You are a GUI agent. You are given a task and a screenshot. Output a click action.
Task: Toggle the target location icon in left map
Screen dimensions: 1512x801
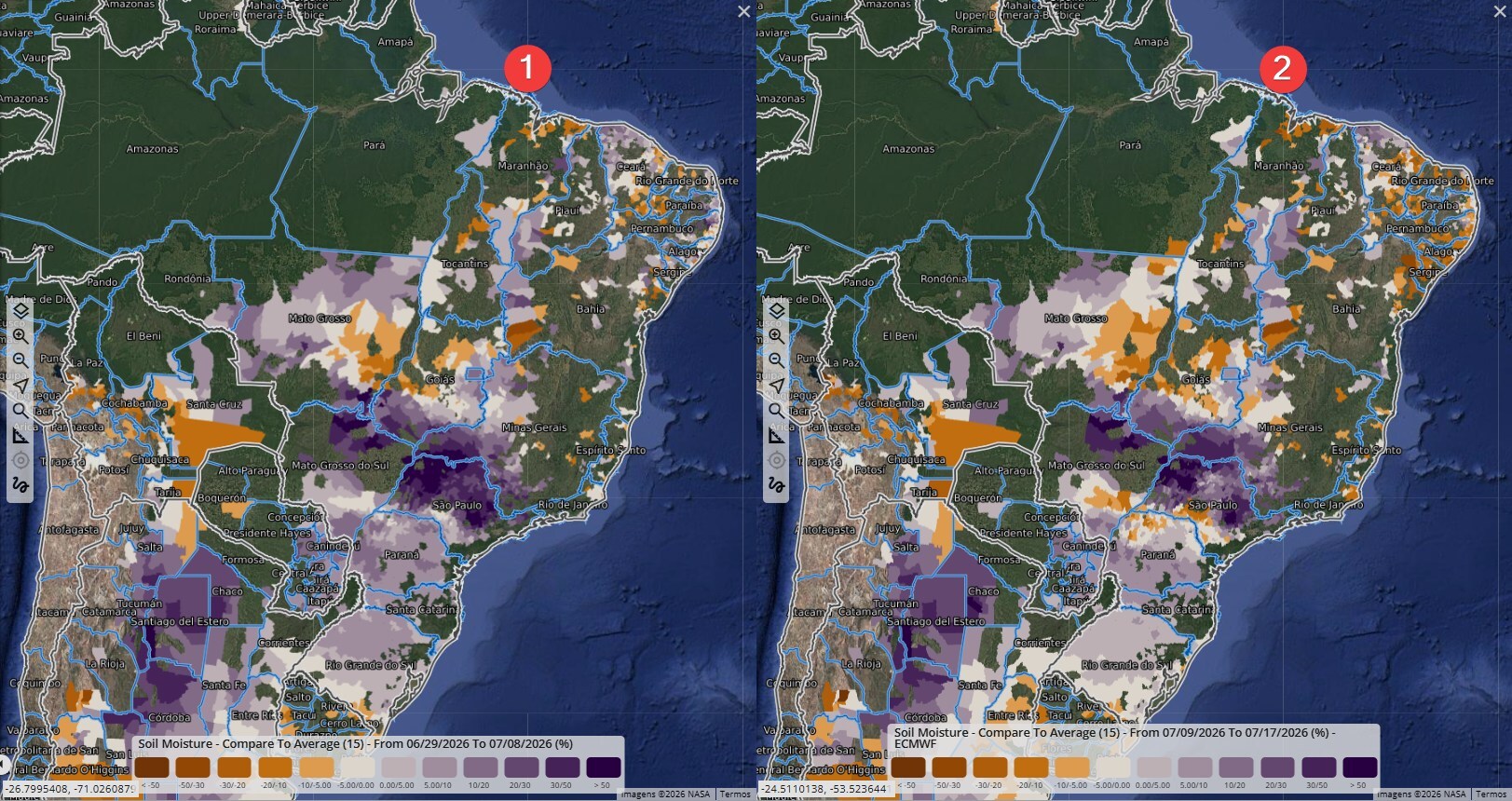[20, 460]
